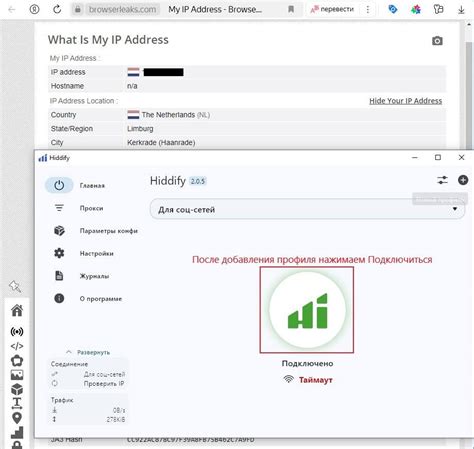Click the Подключено status text

[x=307, y=364]
